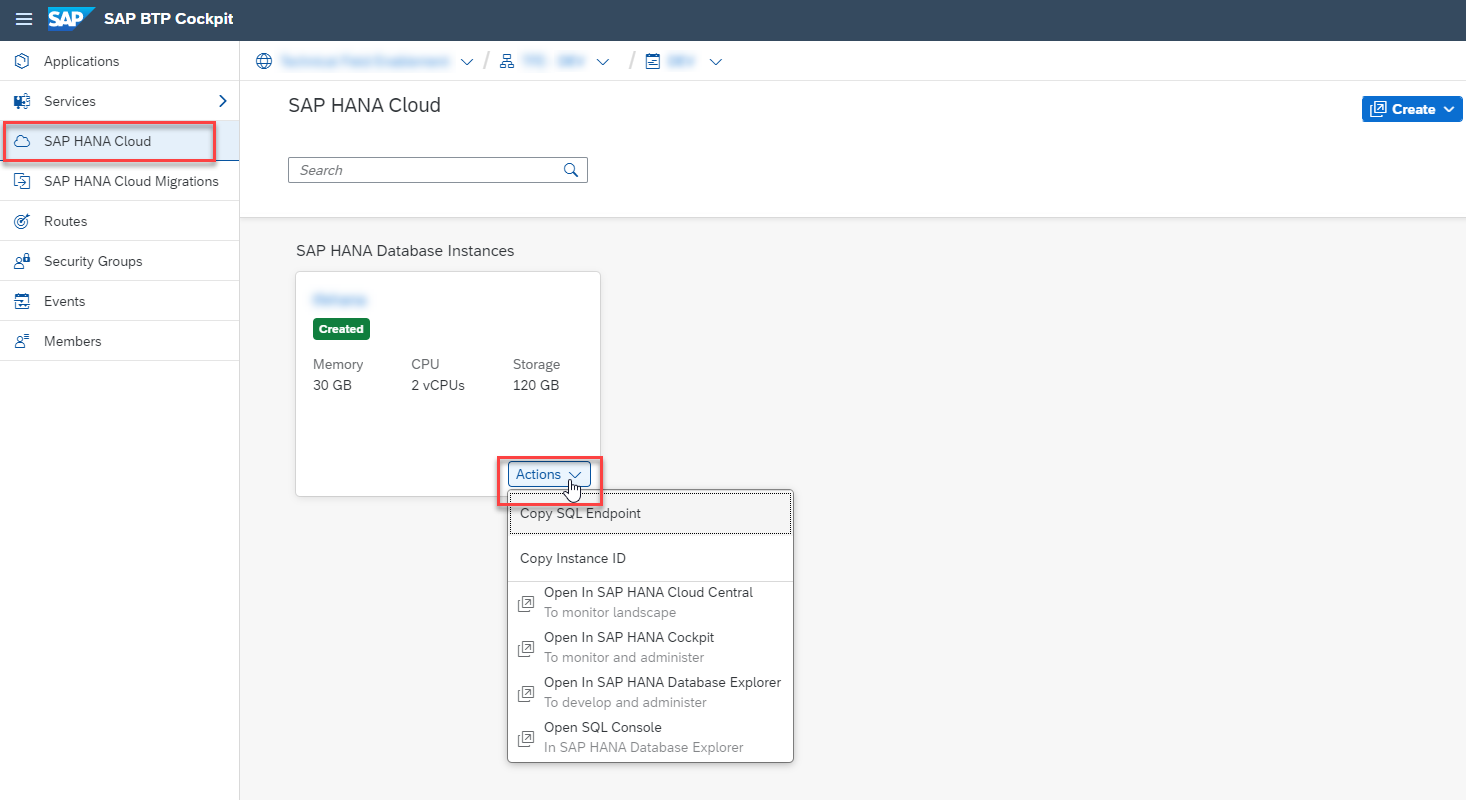Viewport: 1466px width, 800px height.
Task: Click the 30 GB memory value
Action: click(x=332, y=385)
